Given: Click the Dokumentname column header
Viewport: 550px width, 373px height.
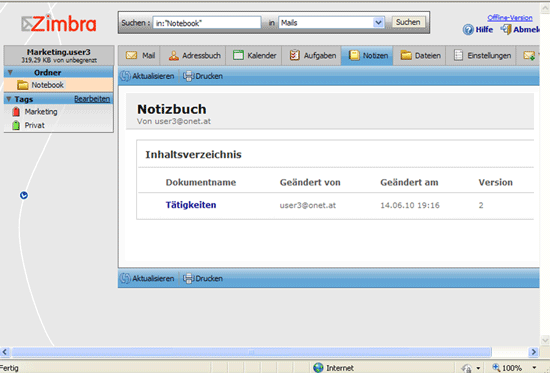Looking at the screenshot, I should click(x=201, y=182).
